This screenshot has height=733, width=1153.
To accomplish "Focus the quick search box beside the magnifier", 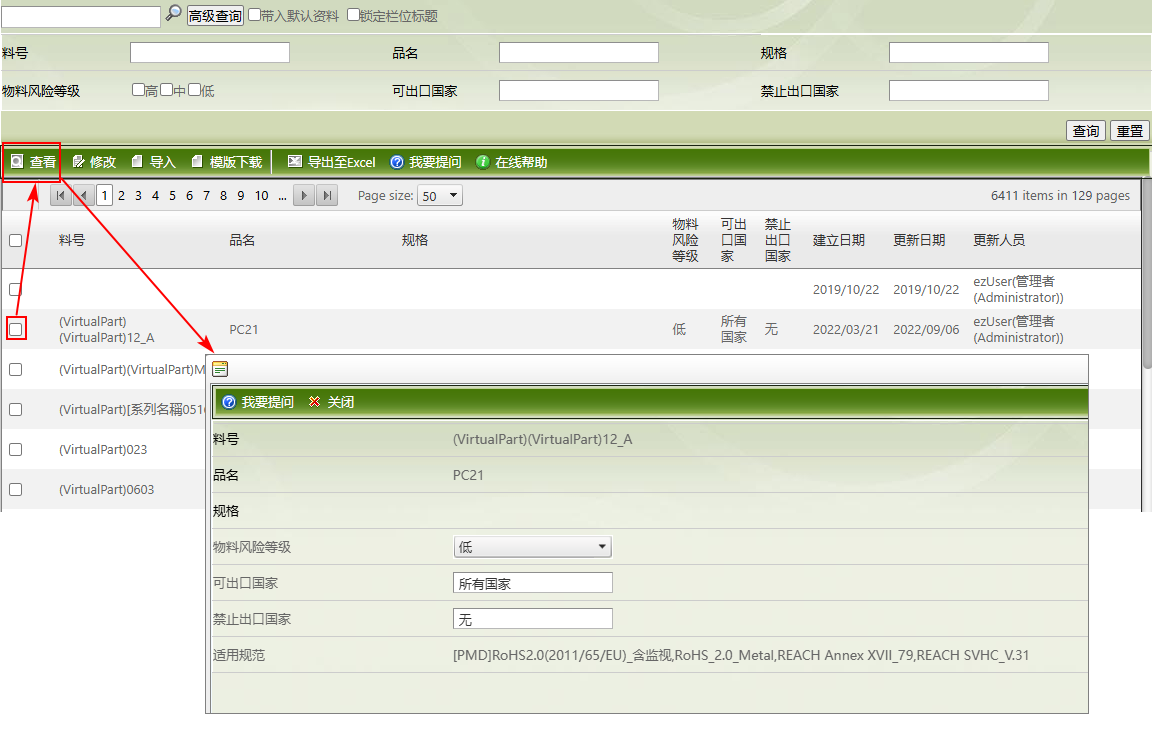I will pos(81,16).
